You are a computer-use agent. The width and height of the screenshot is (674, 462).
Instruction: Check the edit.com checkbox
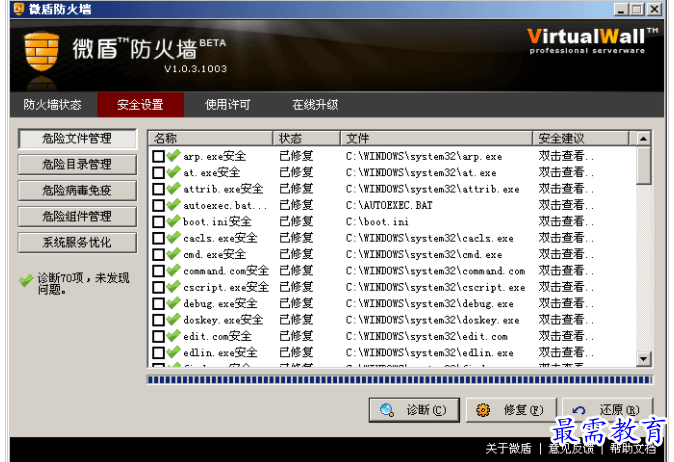[158, 336]
